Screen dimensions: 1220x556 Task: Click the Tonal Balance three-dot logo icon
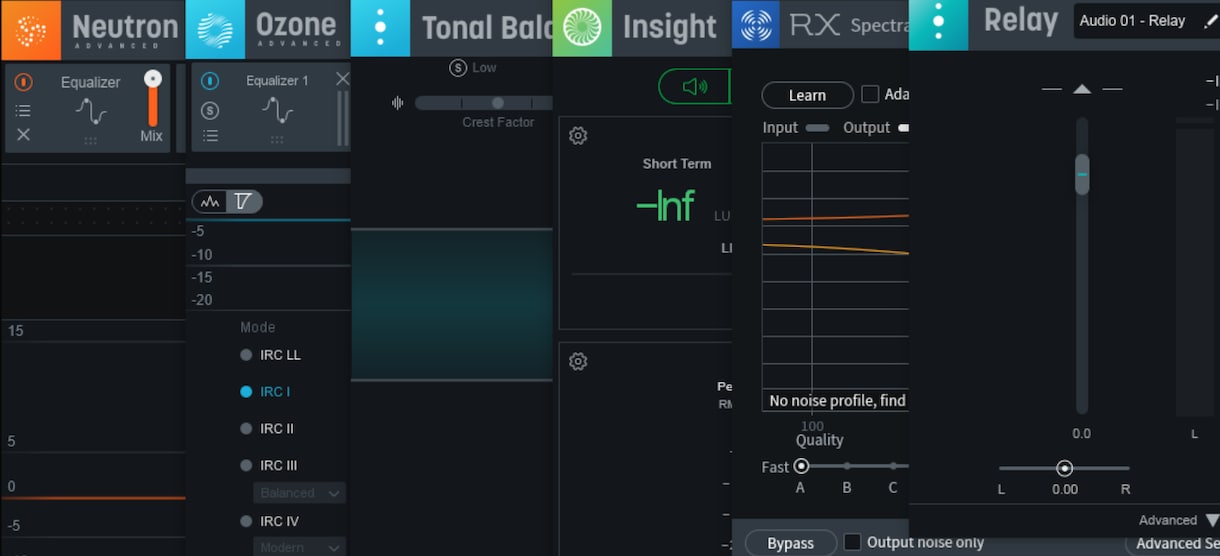point(380,27)
